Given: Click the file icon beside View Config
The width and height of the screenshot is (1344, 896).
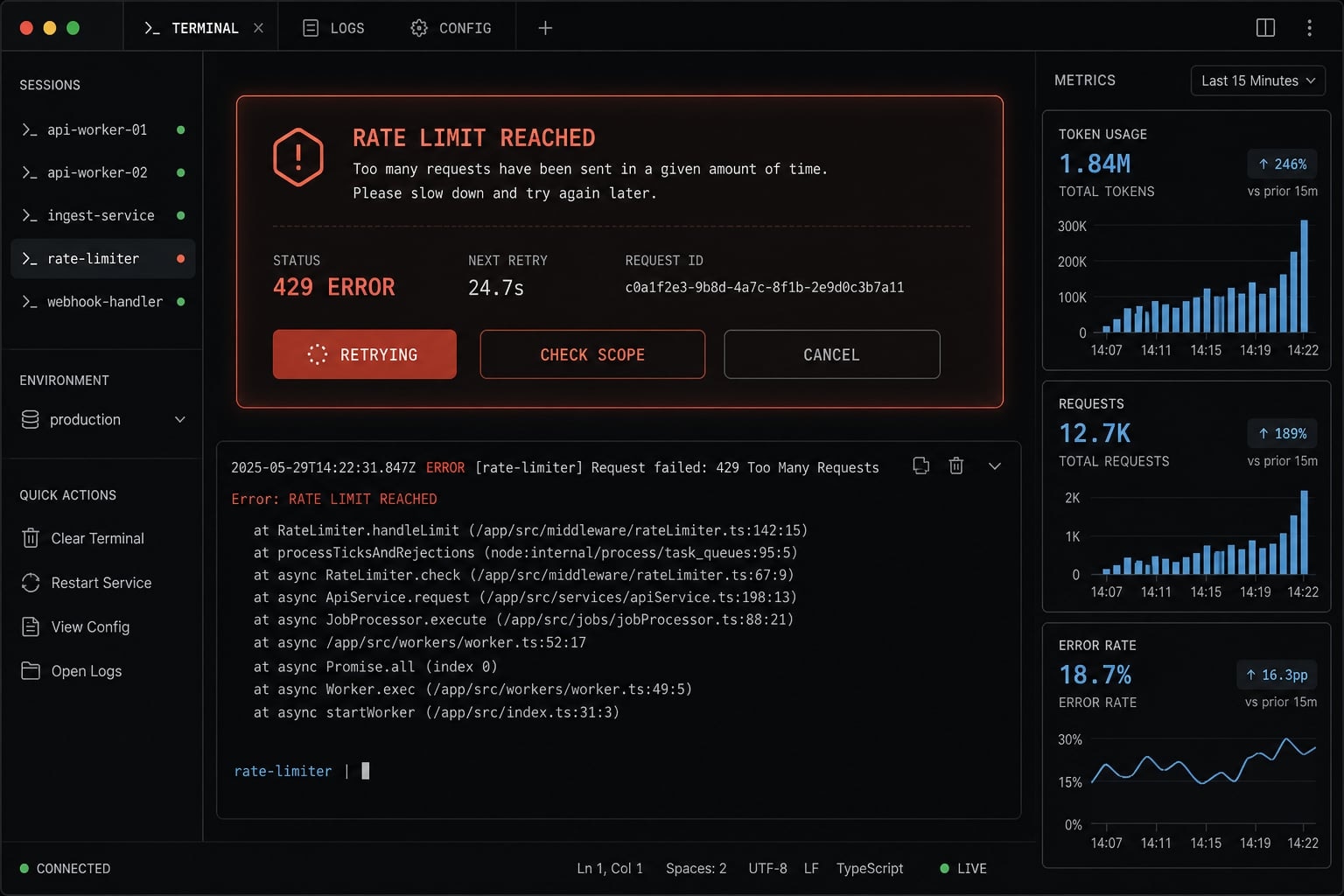Looking at the screenshot, I should tap(31, 626).
